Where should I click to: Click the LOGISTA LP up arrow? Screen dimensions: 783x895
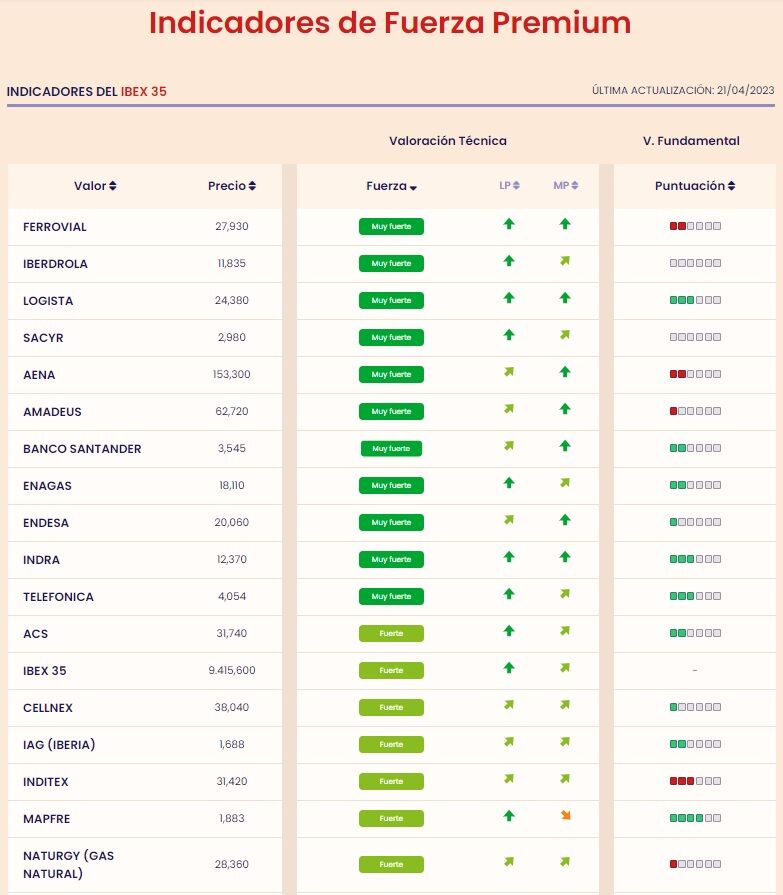click(509, 298)
